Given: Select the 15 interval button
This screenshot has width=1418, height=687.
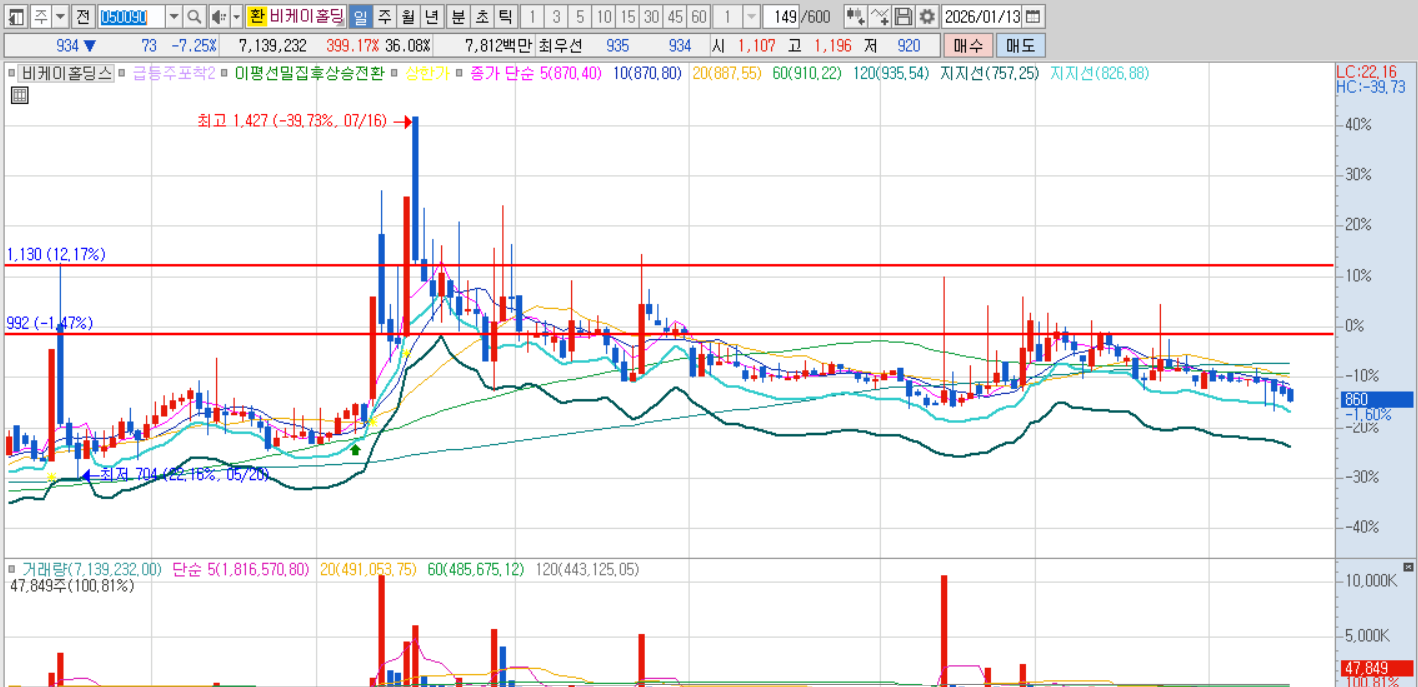Looking at the screenshot, I should point(627,16).
